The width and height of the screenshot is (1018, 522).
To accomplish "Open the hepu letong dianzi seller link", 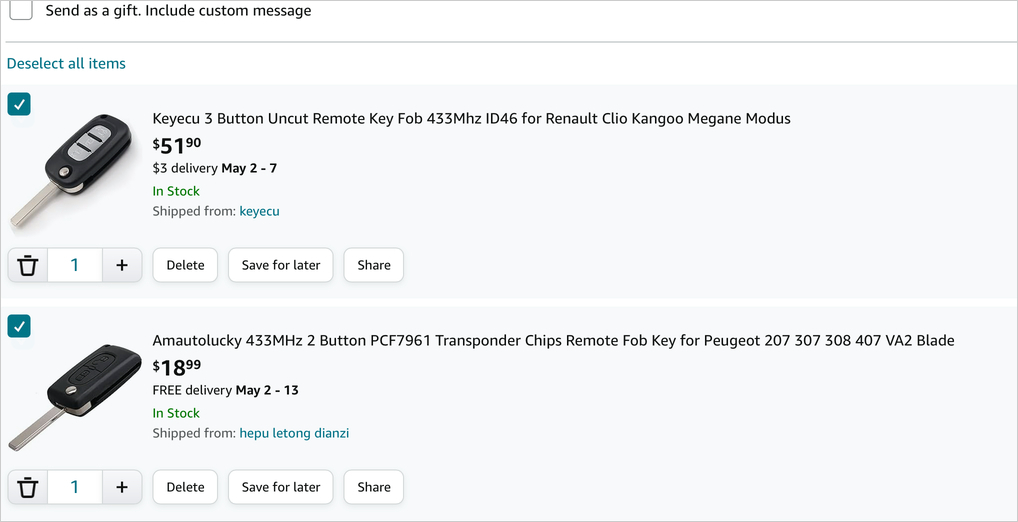I will 294,433.
